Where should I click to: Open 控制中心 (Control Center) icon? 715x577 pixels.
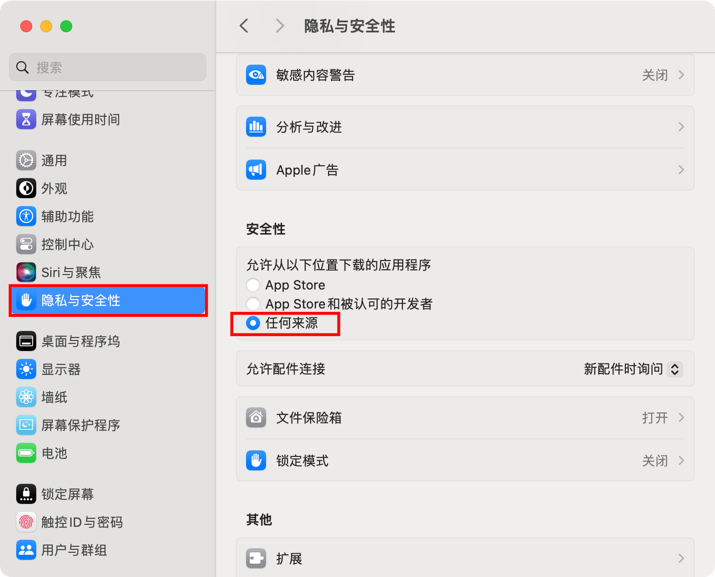coord(26,244)
